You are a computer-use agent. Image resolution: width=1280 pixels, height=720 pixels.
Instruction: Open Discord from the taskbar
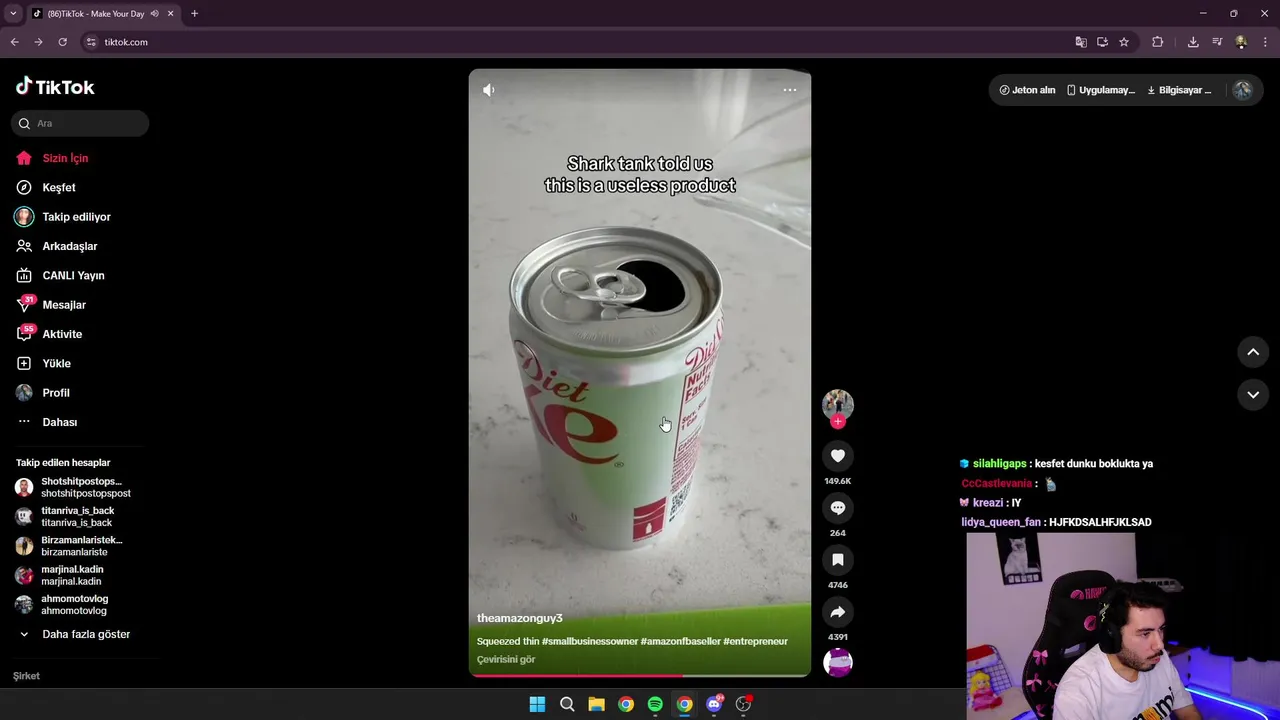[x=714, y=704]
